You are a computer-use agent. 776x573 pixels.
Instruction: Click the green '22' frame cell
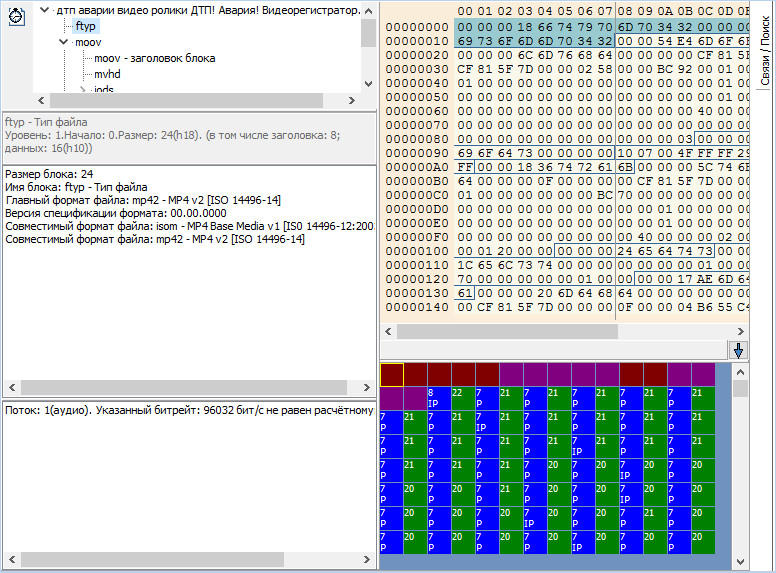pyautogui.click(x=463, y=399)
